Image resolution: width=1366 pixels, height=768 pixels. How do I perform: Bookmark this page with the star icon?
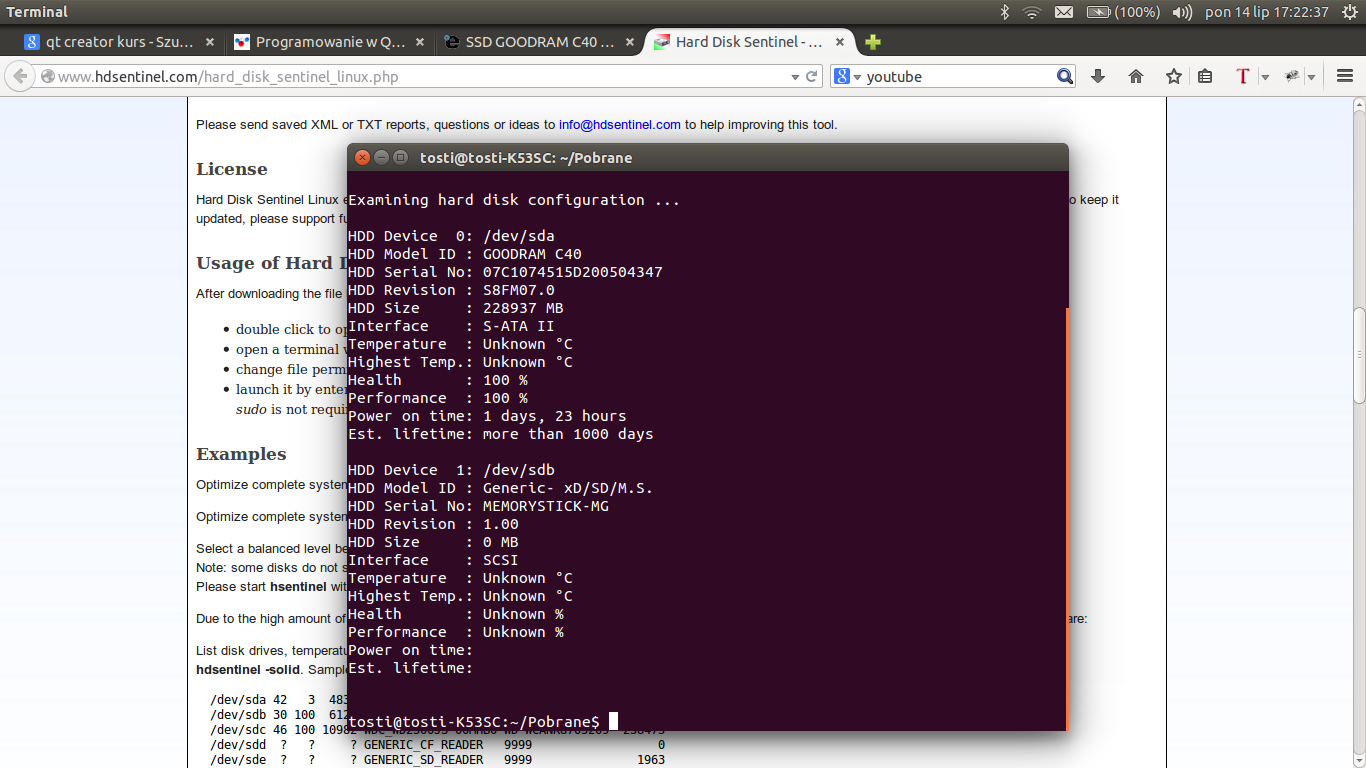(1173, 76)
